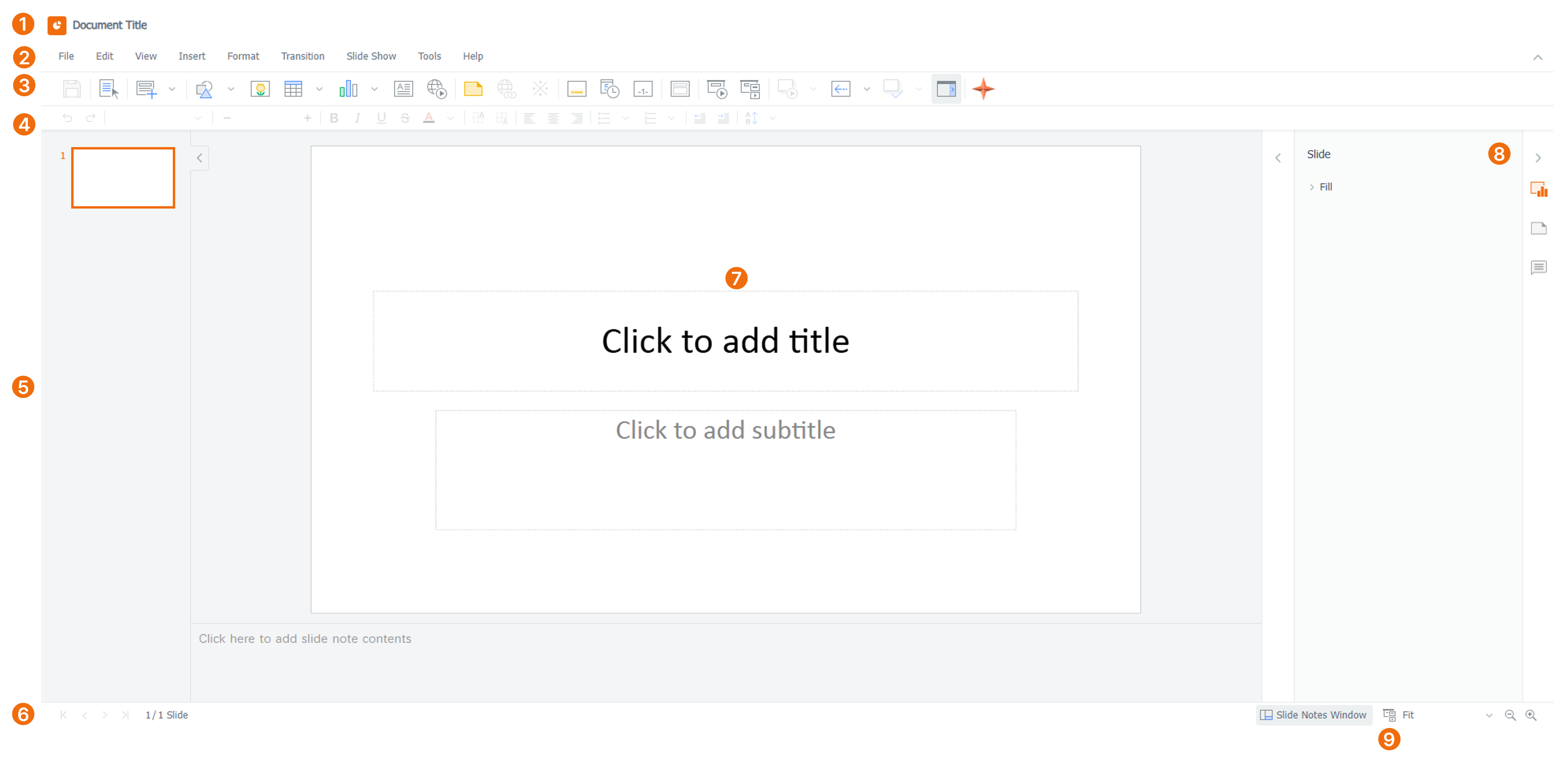Insert a web video using the globe-play icon

click(x=437, y=89)
